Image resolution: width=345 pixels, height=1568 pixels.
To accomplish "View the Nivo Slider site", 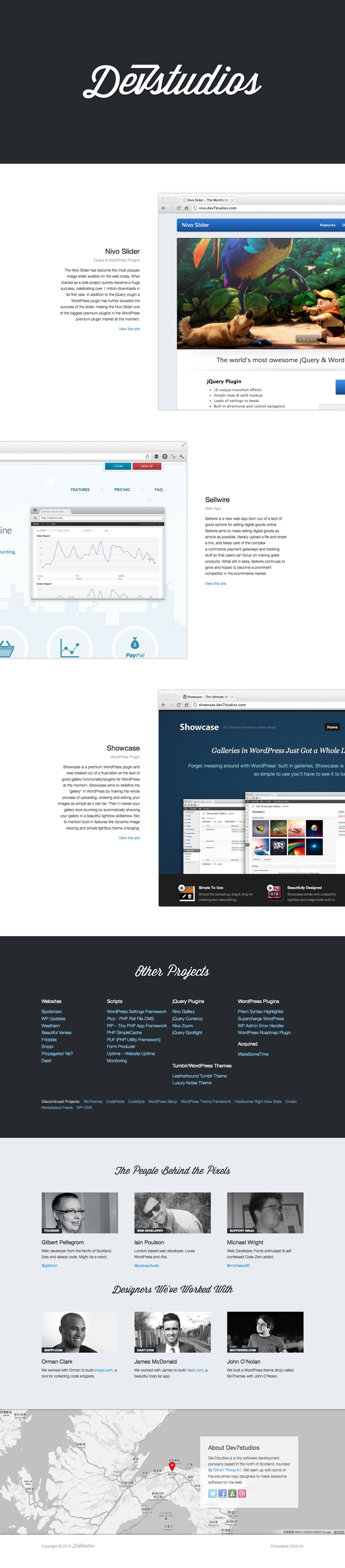I will coord(129,329).
